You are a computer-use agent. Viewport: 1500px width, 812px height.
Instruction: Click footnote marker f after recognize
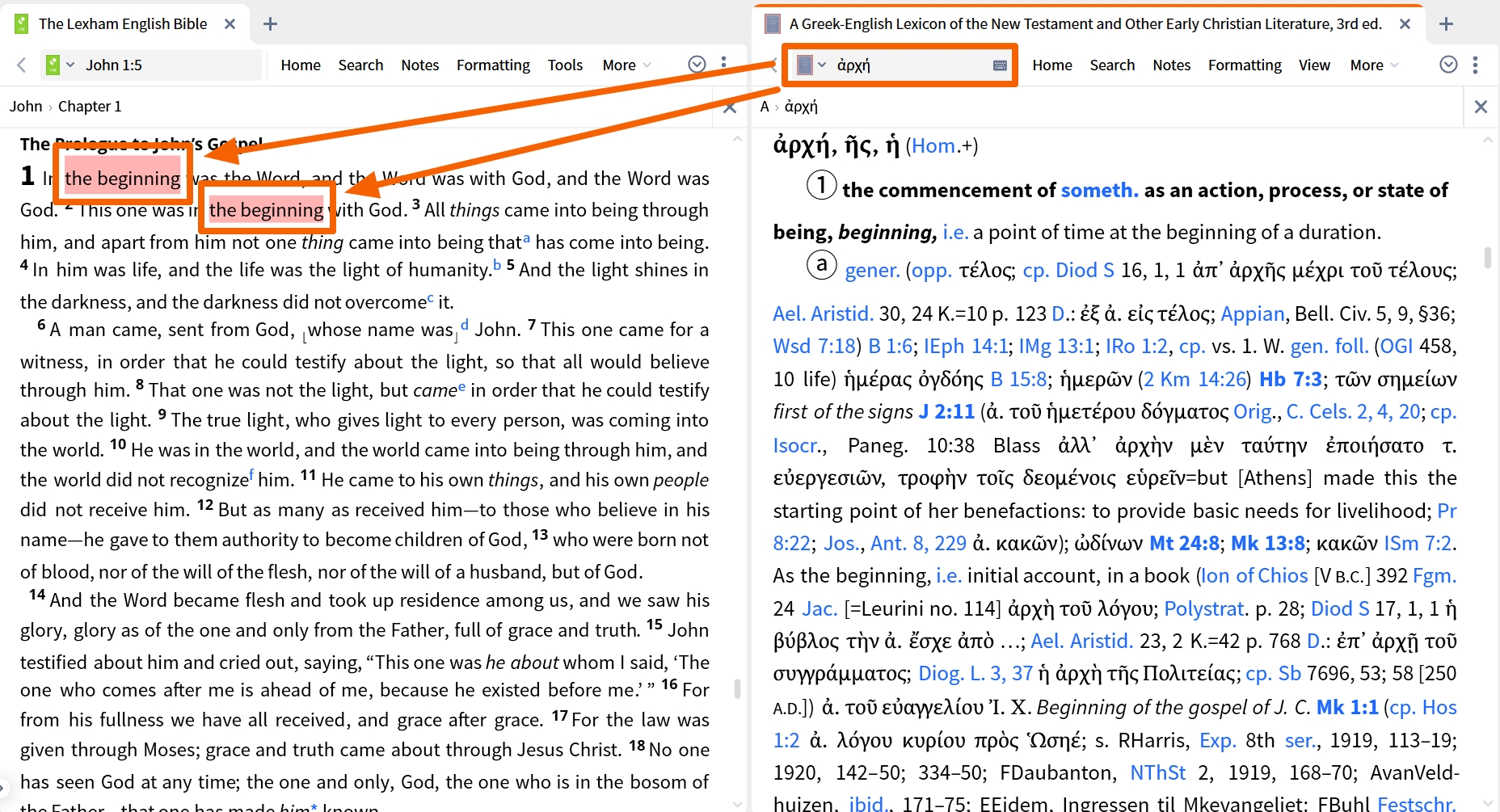[251, 474]
